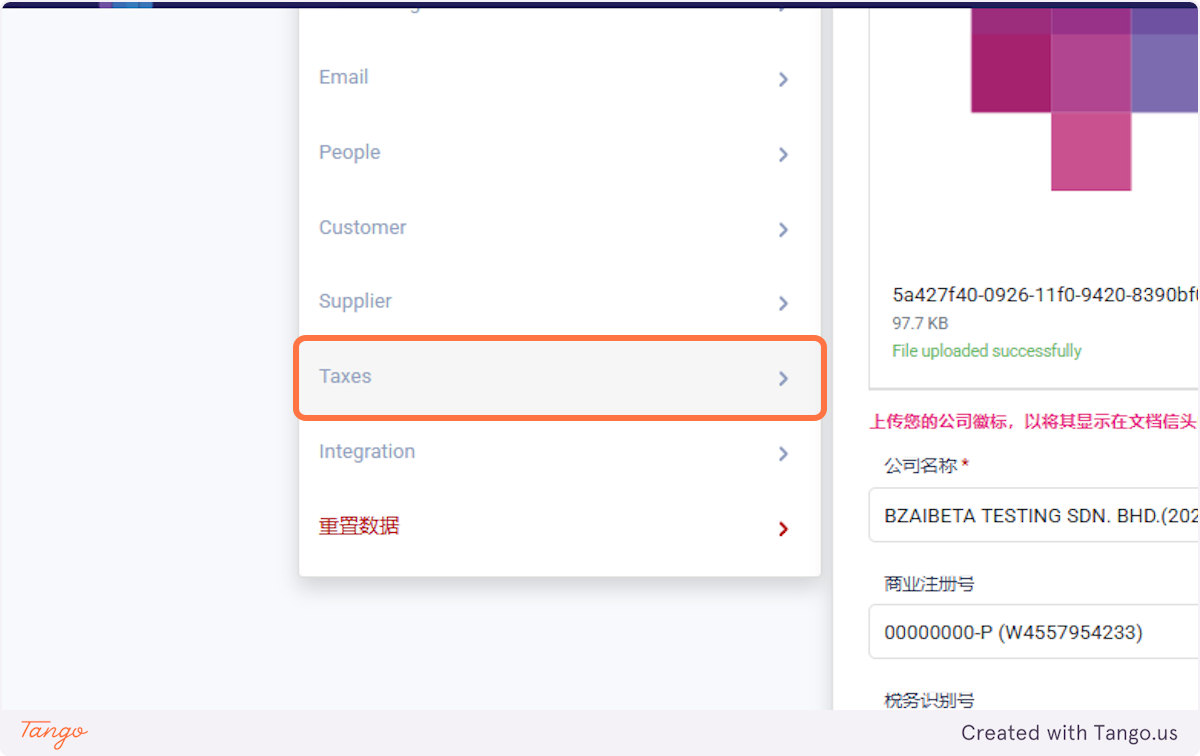The image size is (1200, 756).
Task: Expand the chevron next to Taxes
Action: [x=783, y=378]
